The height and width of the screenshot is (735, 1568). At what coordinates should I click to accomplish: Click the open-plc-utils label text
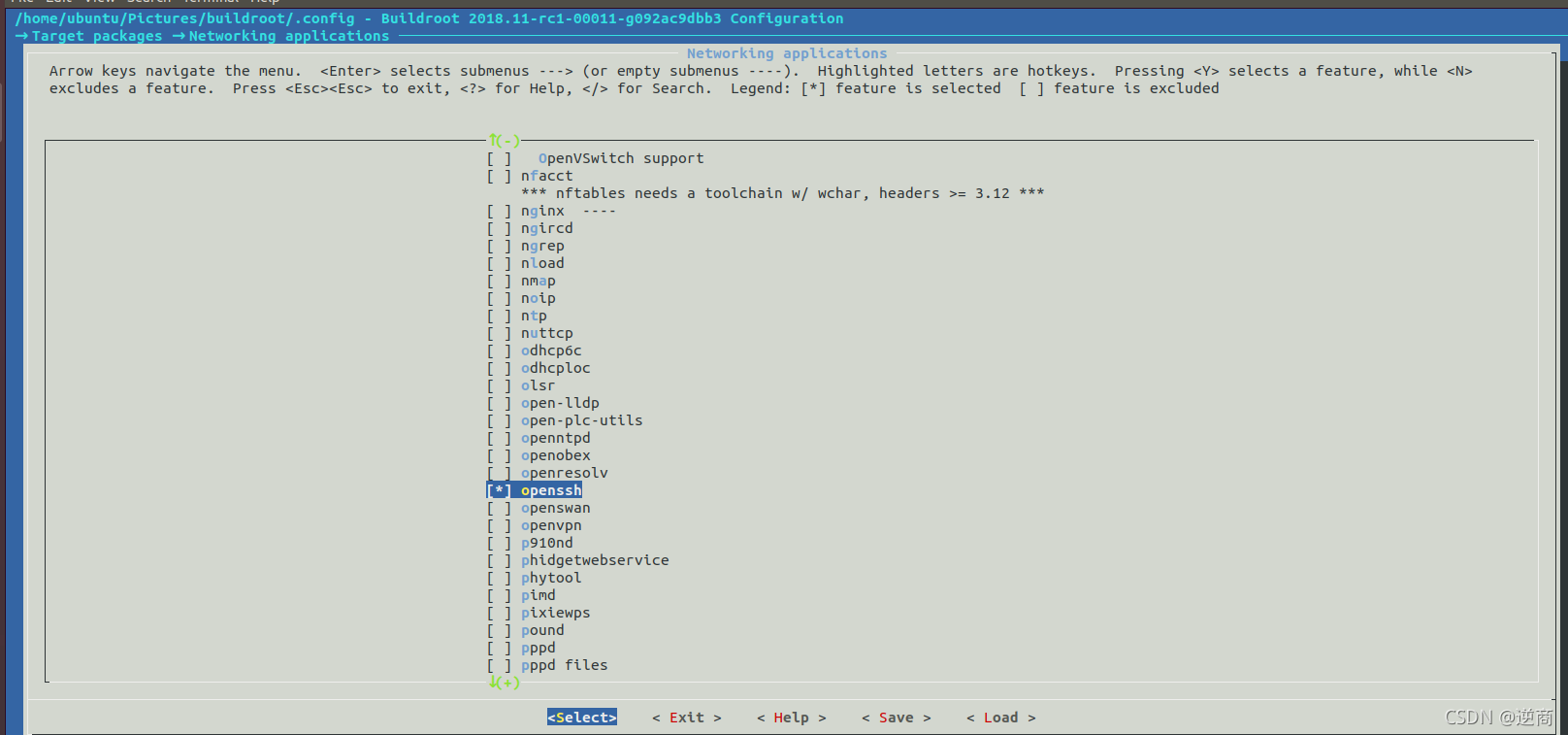pyautogui.click(x=582, y=420)
